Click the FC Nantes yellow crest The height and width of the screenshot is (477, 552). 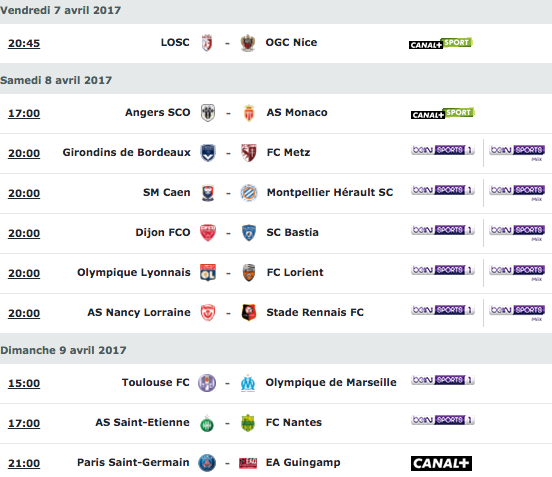point(248,423)
